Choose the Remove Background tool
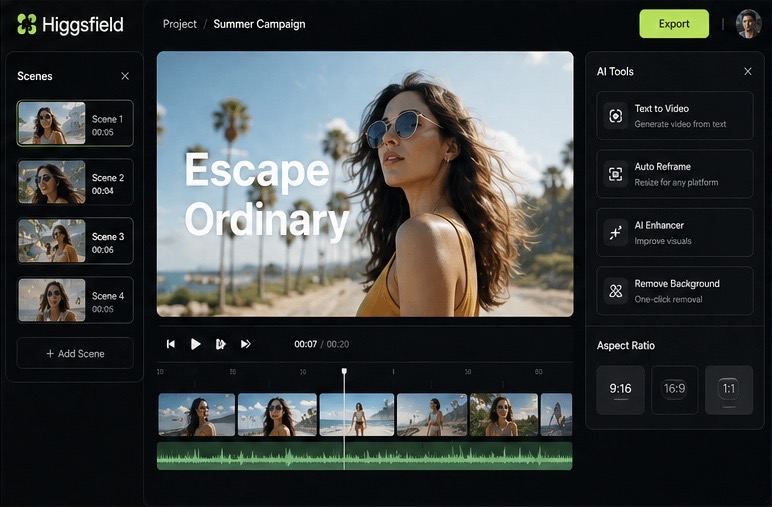This screenshot has height=507, width=772. tap(674, 291)
